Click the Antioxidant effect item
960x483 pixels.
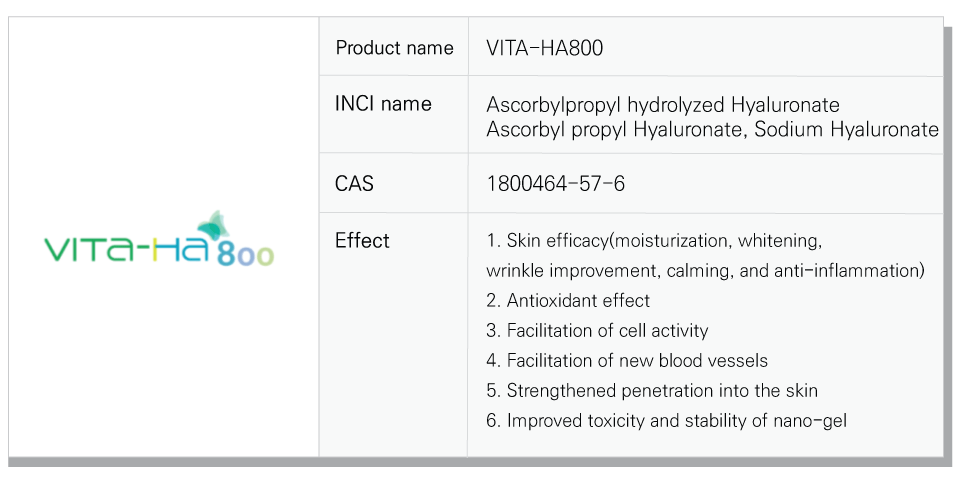568,301
